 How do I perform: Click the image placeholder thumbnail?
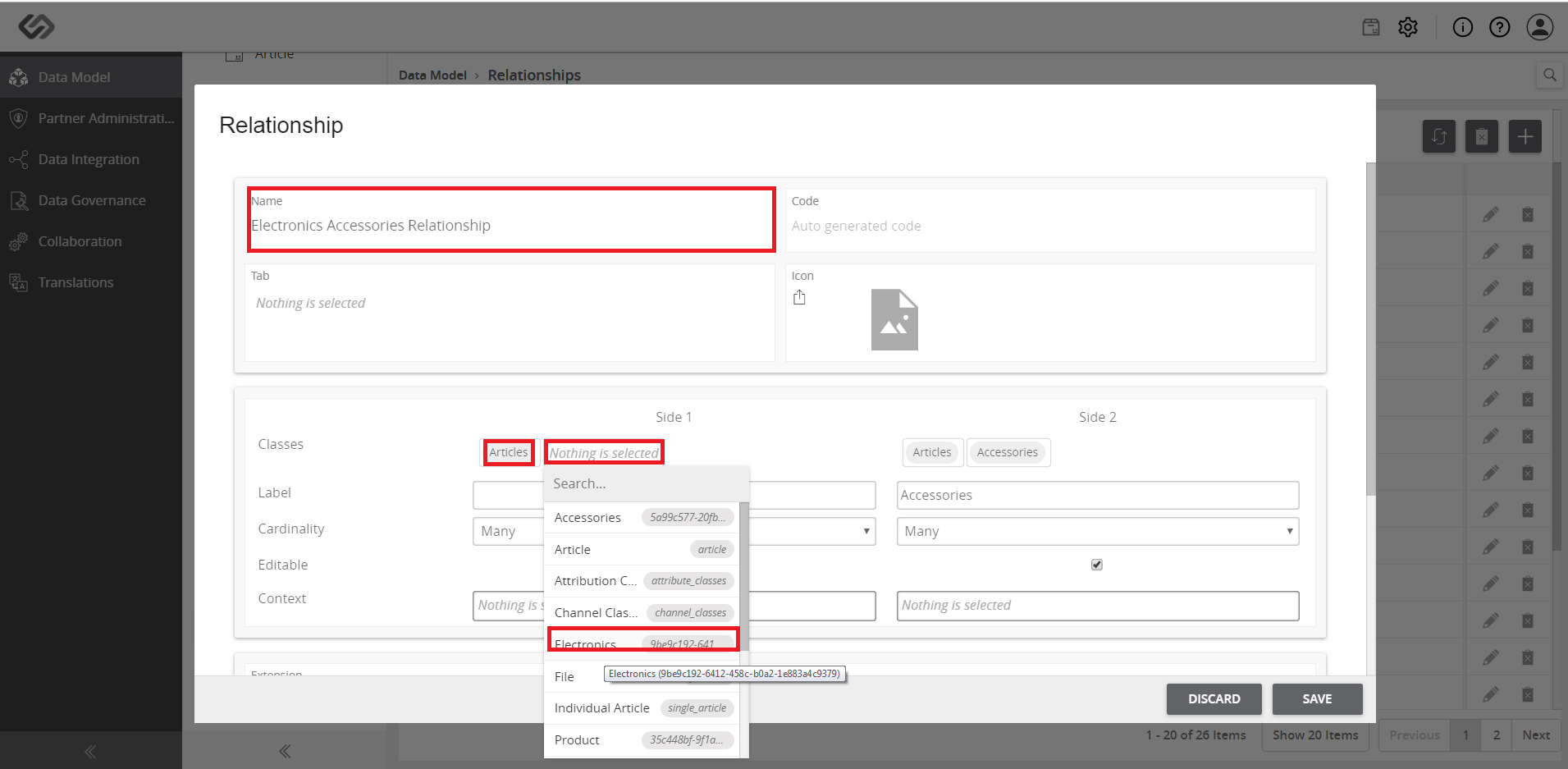pos(894,319)
